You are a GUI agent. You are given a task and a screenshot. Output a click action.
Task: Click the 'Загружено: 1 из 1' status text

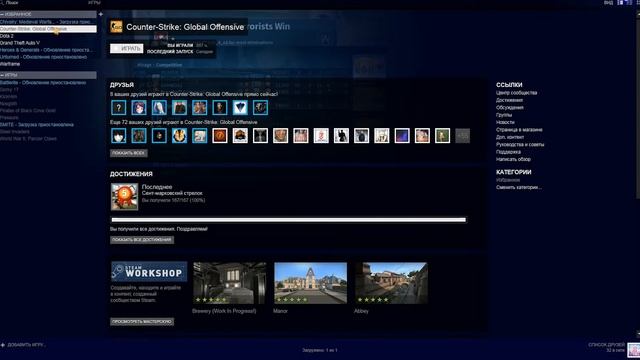pyautogui.click(x=320, y=350)
